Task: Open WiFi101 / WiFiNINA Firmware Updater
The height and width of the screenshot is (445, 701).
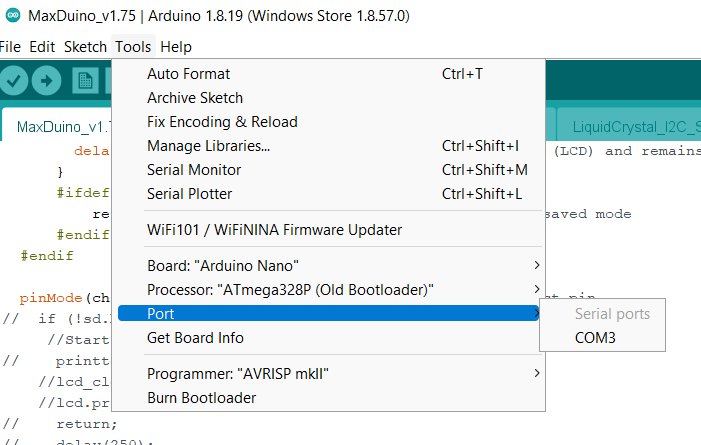Action: (274, 230)
